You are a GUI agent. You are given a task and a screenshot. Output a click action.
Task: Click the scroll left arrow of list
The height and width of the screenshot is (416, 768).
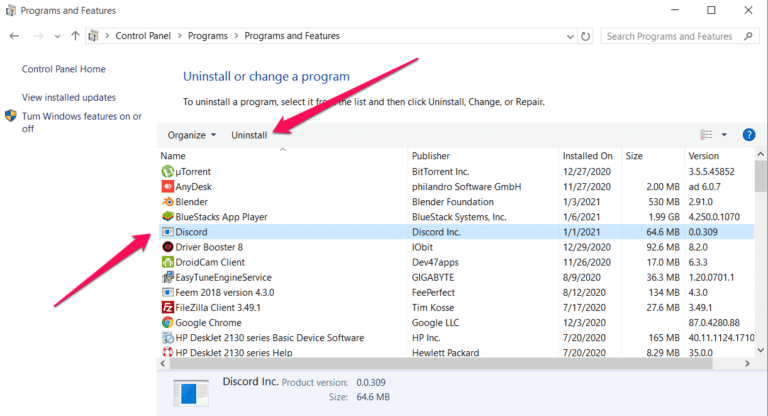163,364
